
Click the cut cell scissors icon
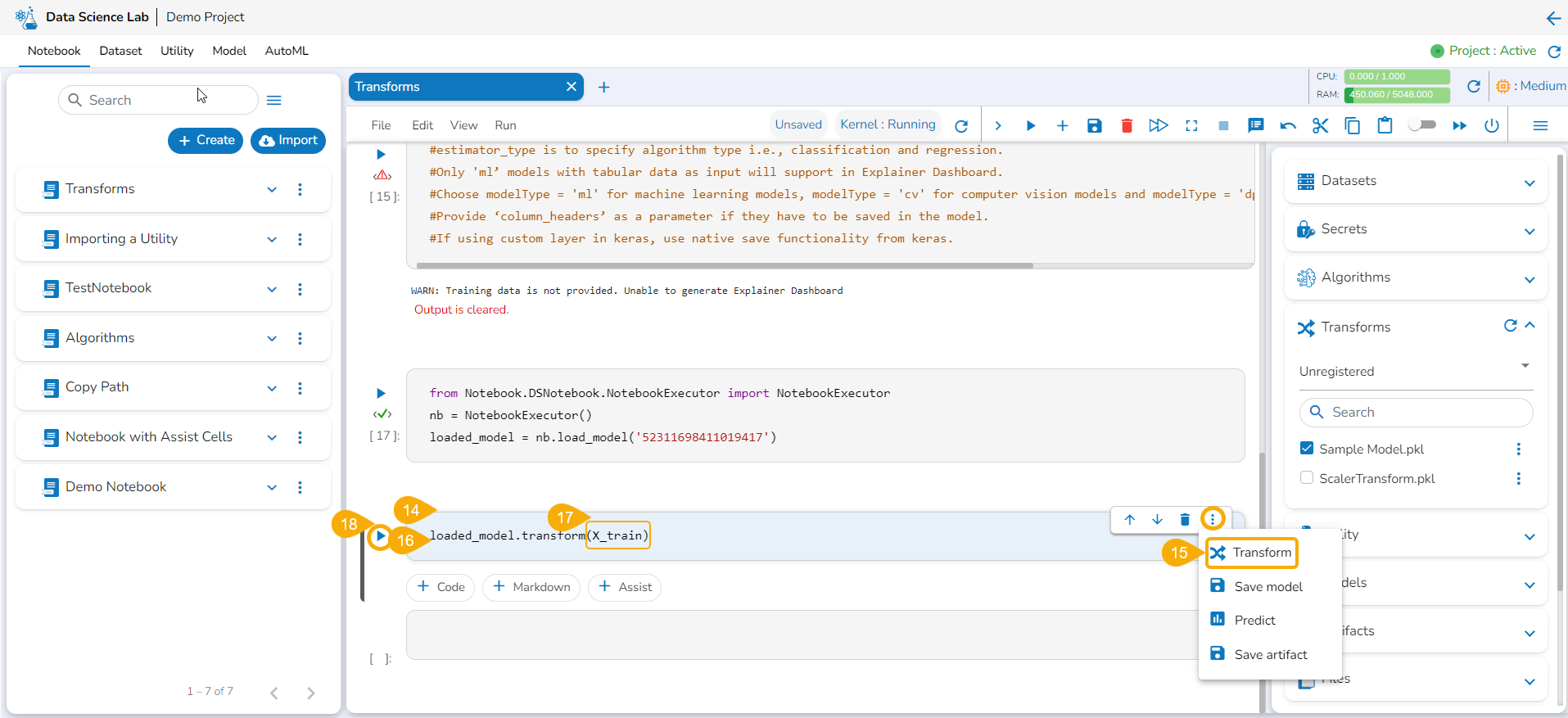1320,125
